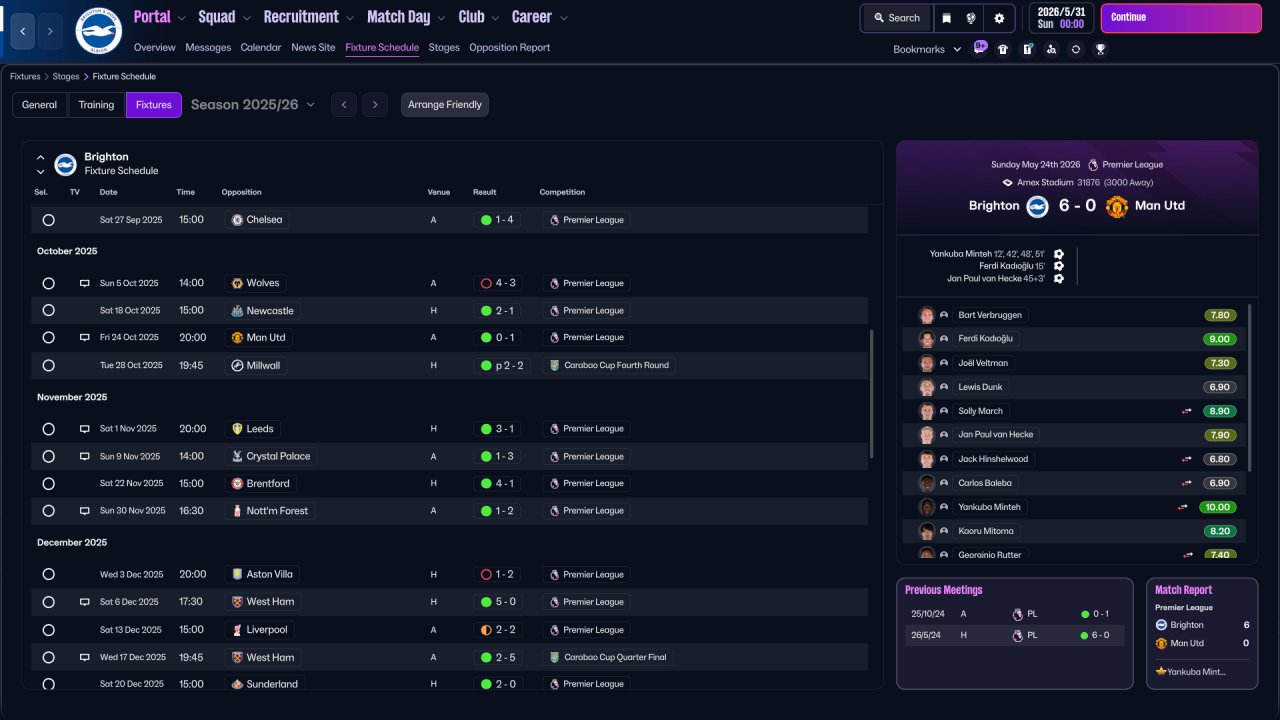Switch to the Training tab
This screenshot has width=1280, height=720.
point(97,105)
